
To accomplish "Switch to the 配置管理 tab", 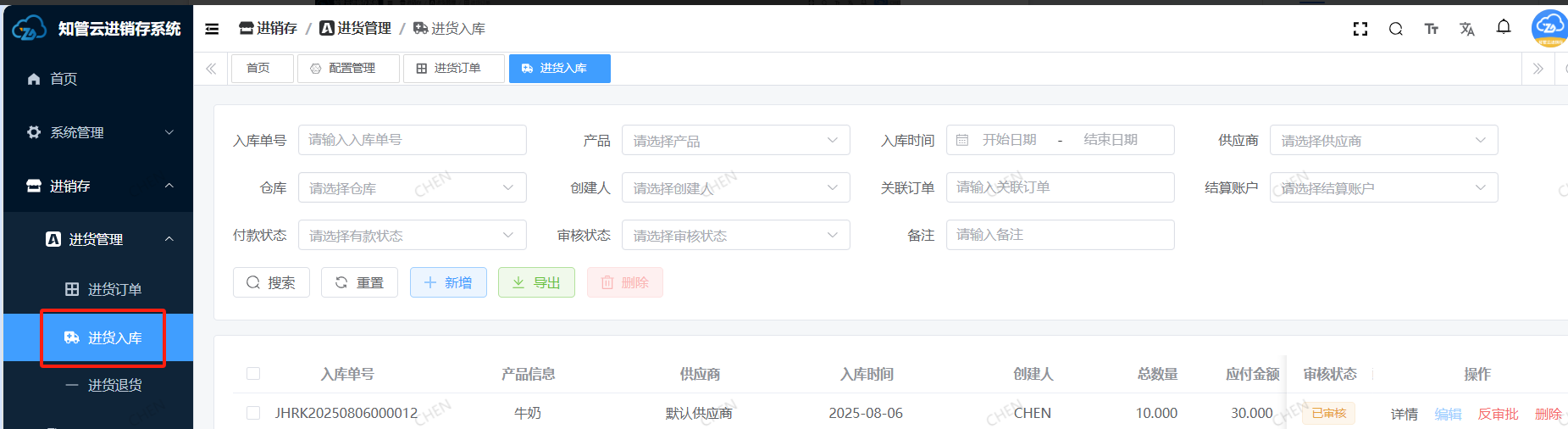I will 349,69.
